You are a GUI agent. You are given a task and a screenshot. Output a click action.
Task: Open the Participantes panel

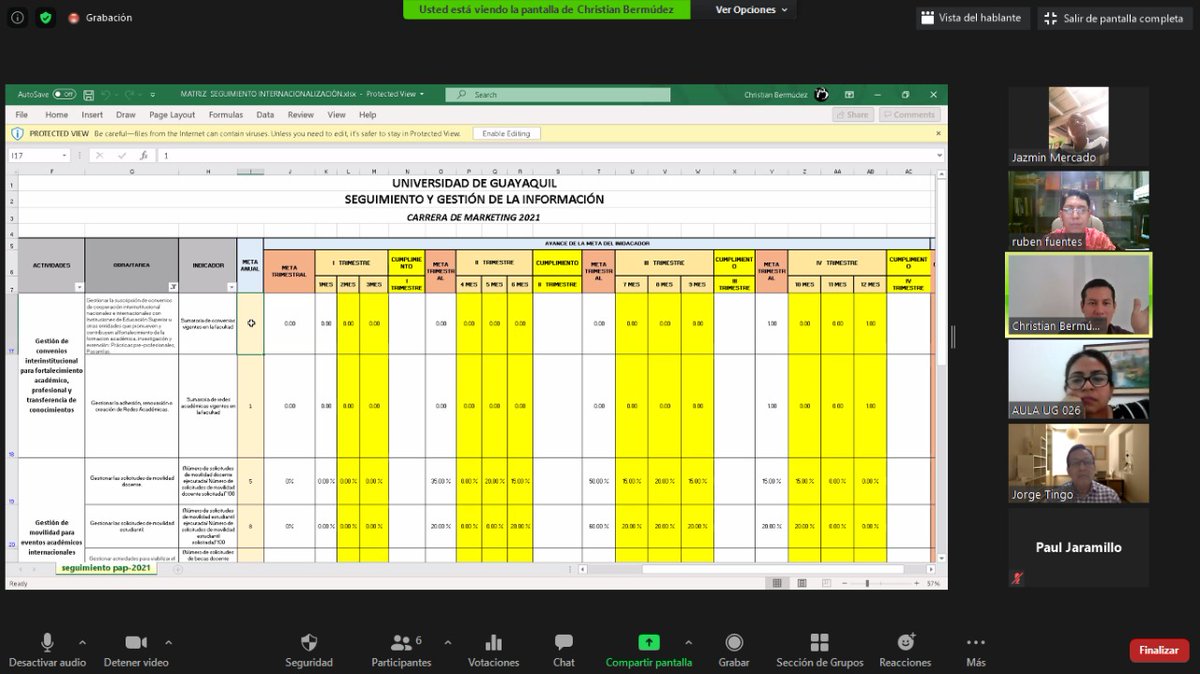(401, 650)
